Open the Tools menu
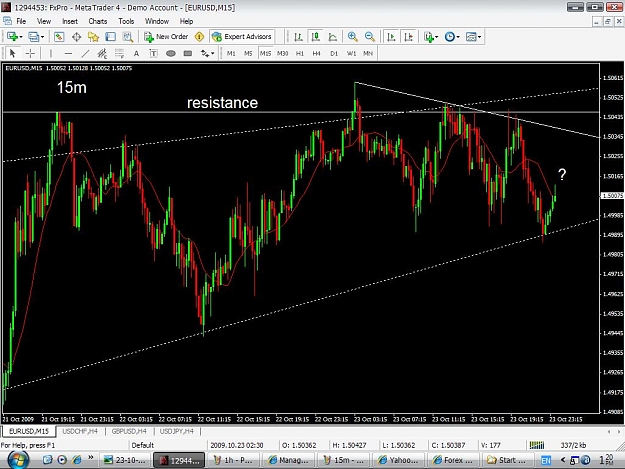The height and width of the screenshot is (469, 625). click(x=126, y=22)
